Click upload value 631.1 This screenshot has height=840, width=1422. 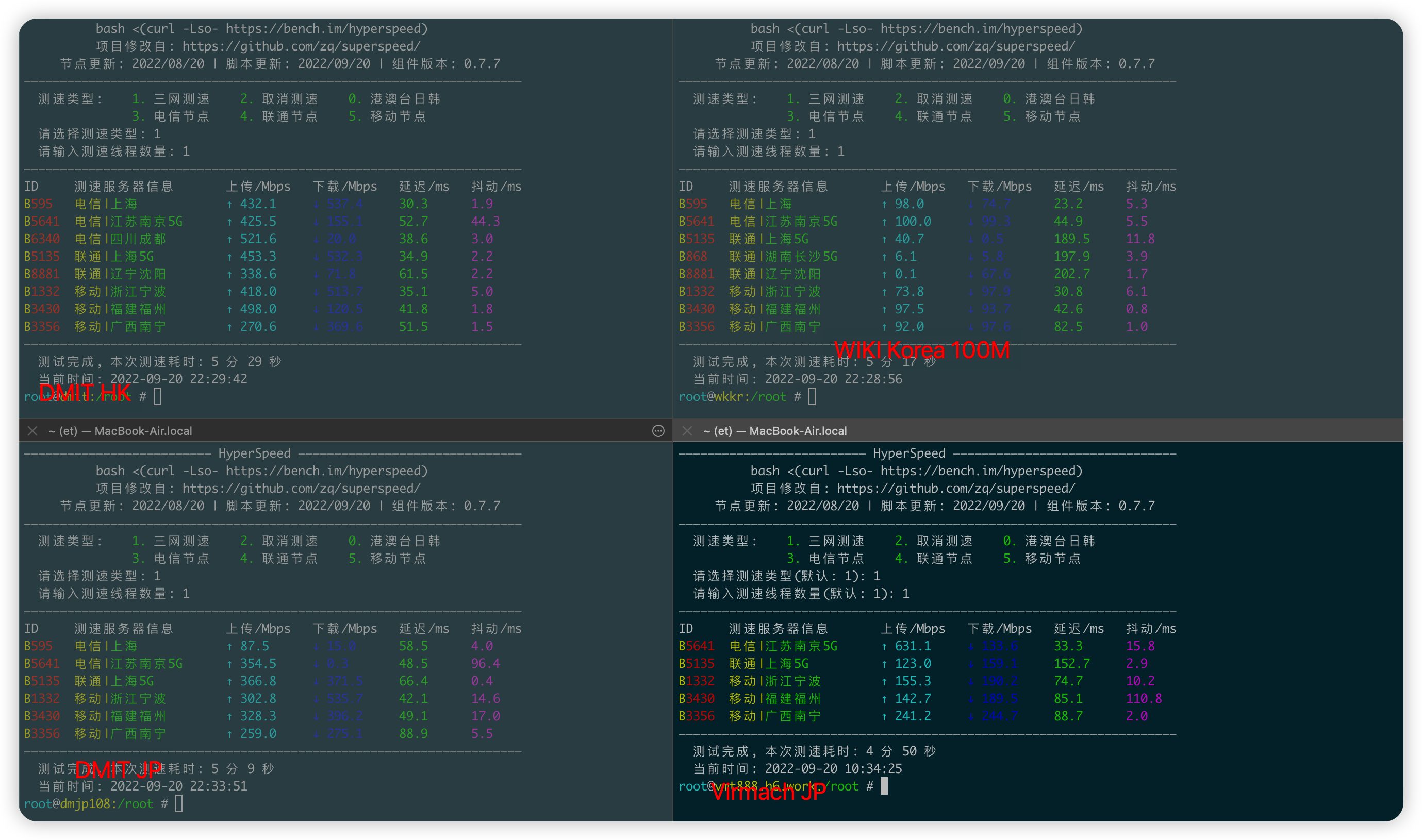point(912,645)
